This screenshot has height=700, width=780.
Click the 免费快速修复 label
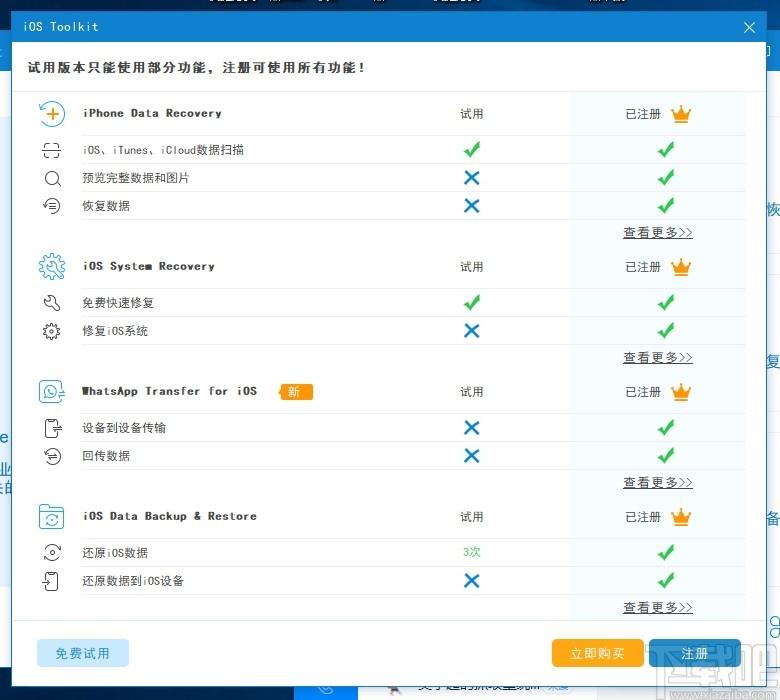118,303
